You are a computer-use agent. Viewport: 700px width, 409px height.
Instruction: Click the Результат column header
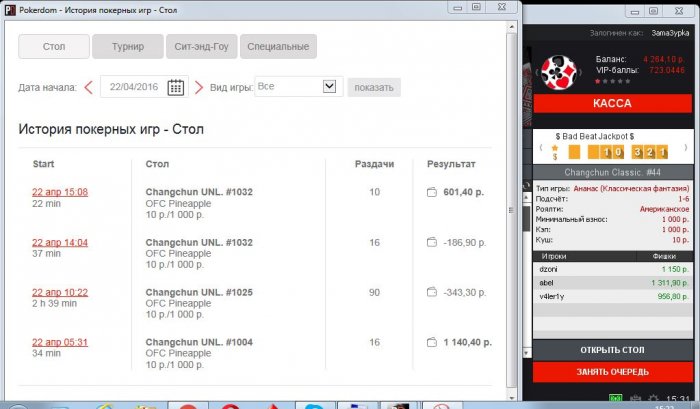[x=451, y=164]
